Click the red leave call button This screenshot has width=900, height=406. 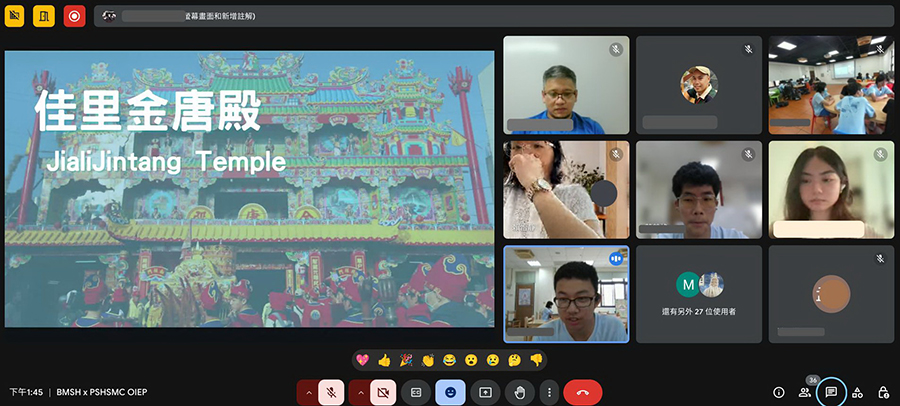[x=582, y=393]
